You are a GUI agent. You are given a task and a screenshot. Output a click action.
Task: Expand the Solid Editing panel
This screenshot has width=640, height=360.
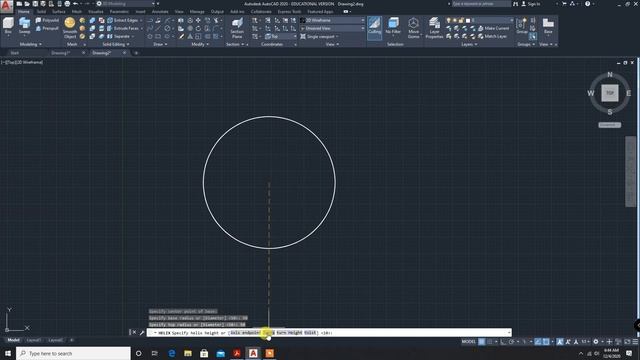[x=116, y=44]
